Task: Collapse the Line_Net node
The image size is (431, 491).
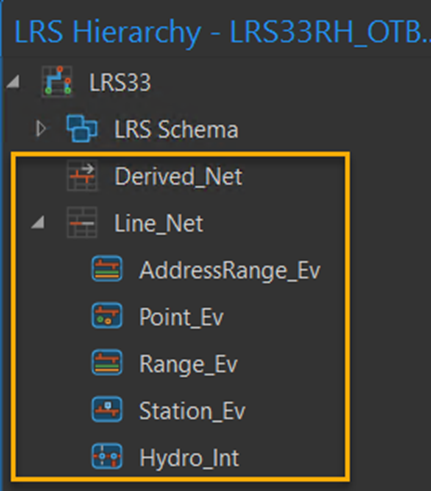Action: [x=38, y=223]
